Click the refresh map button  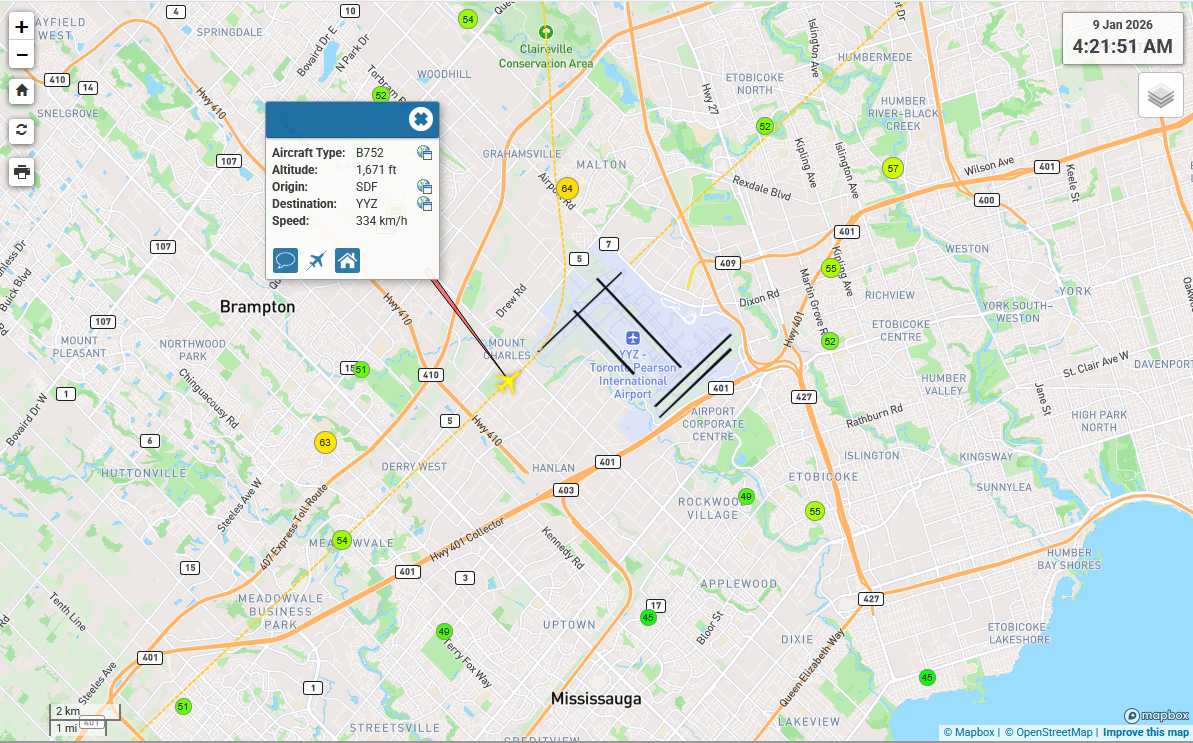tap(22, 131)
